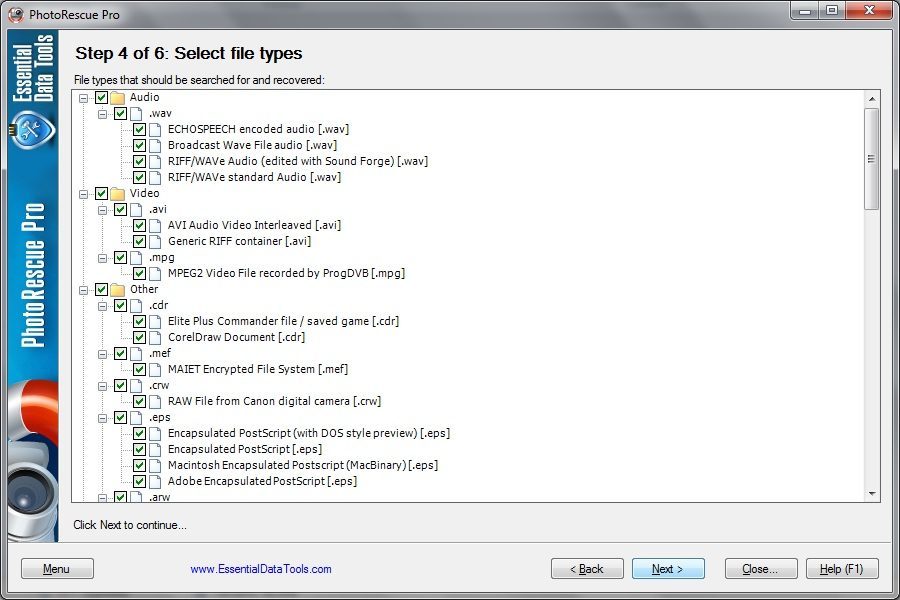Select 'RAW File from Canon digital camera [.crw]'
This screenshot has height=600, width=900.
tap(274, 401)
